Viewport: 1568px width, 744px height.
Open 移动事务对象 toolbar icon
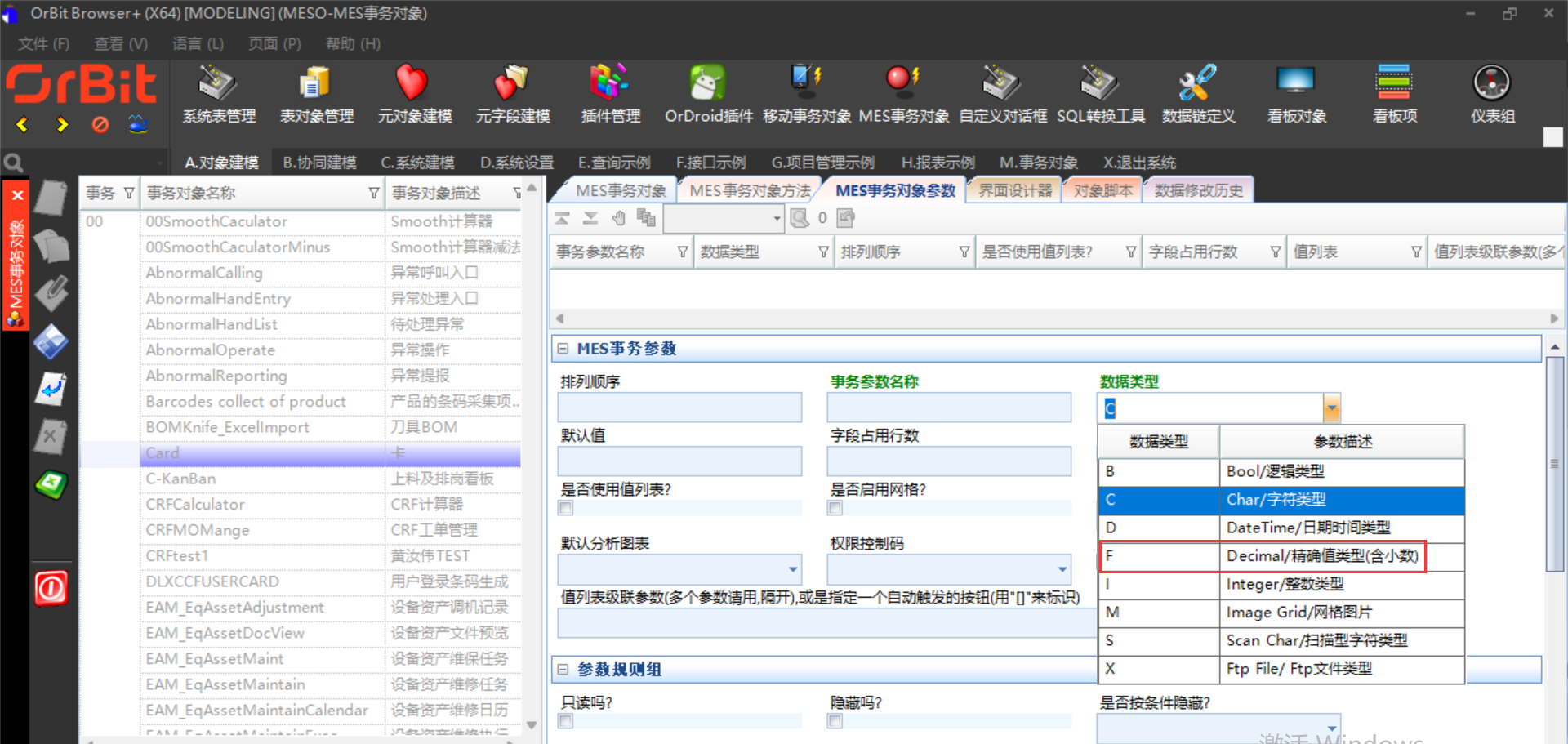click(806, 82)
